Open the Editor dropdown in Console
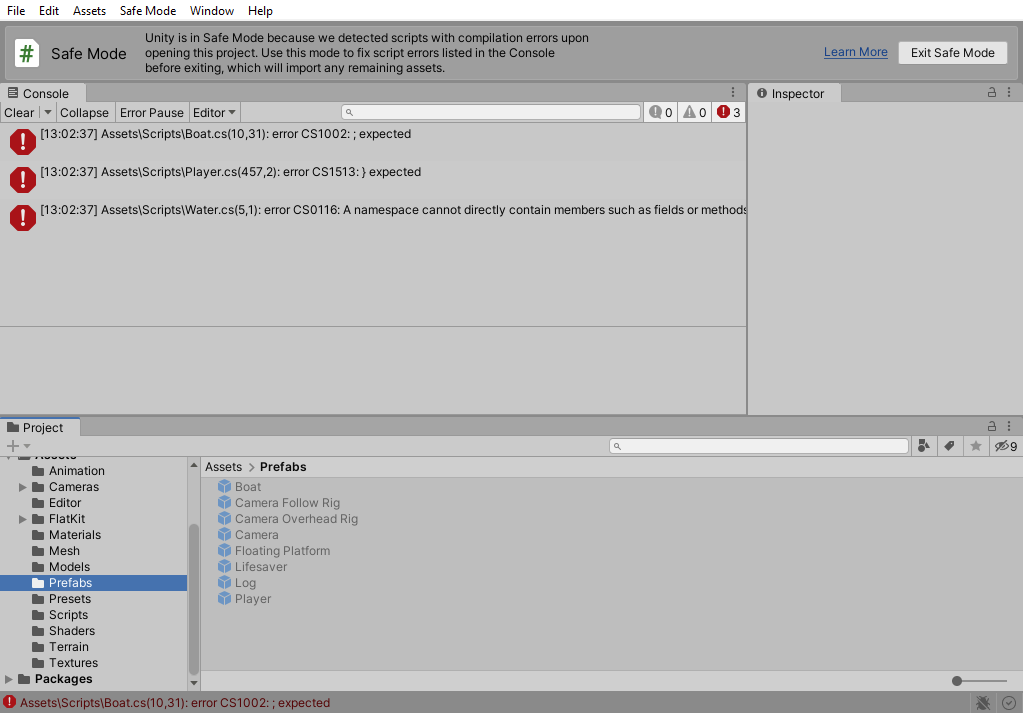This screenshot has width=1023, height=713. (214, 112)
